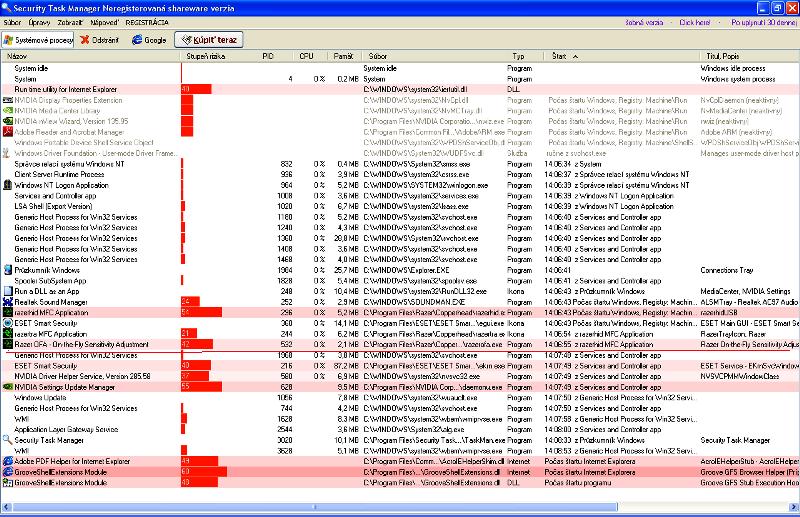Open Google search from toolbar
This screenshot has height=517, width=800.
pos(149,40)
